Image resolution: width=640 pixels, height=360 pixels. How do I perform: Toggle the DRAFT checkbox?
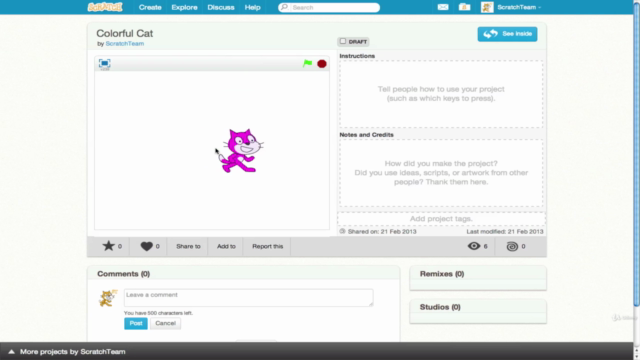click(x=343, y=41)
